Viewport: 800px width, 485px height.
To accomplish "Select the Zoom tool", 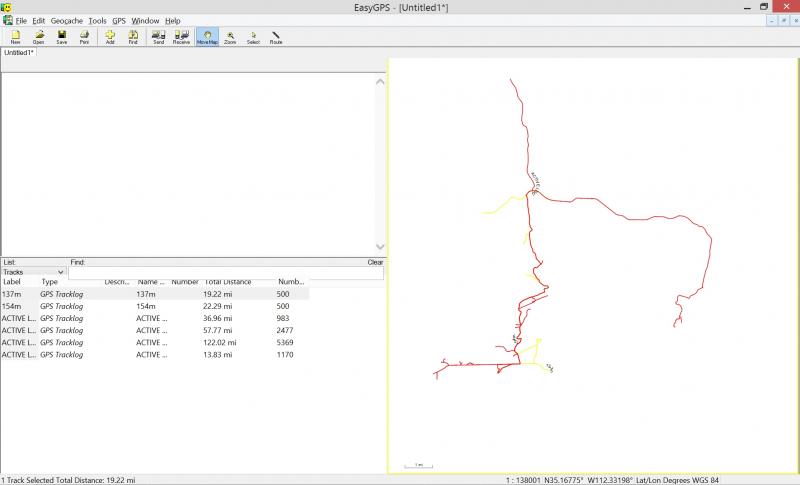I will tap(230, 37).
